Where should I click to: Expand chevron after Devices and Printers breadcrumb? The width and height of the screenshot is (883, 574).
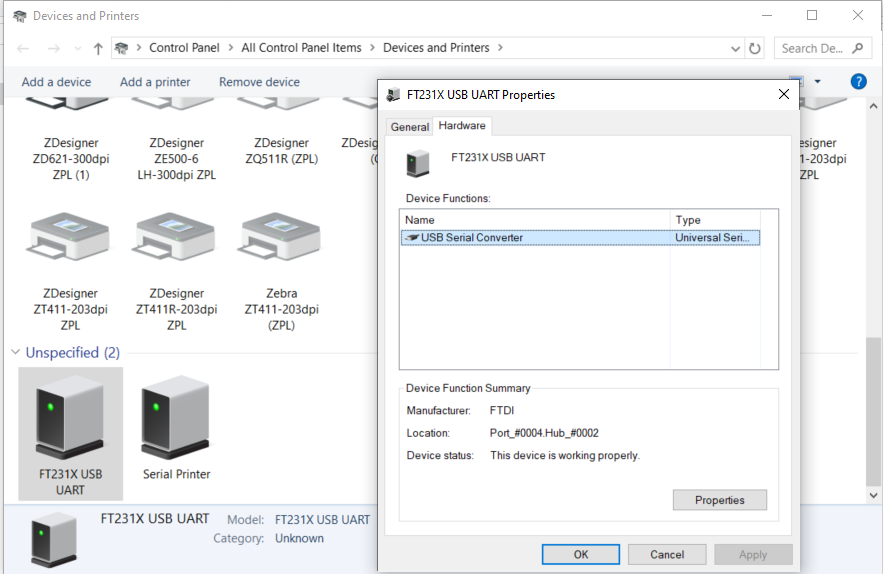point(500,48)
